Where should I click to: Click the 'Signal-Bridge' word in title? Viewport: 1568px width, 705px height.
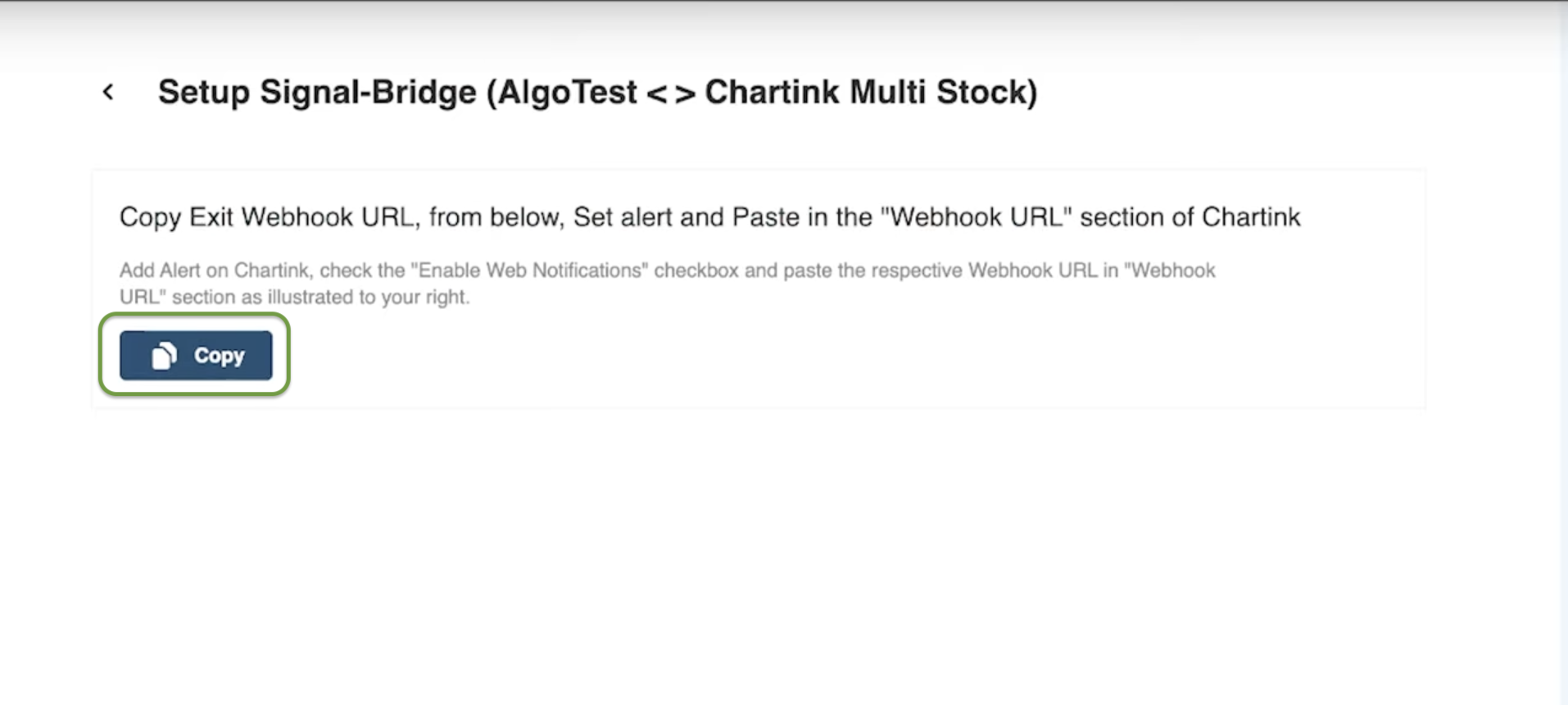pos(369,92)
